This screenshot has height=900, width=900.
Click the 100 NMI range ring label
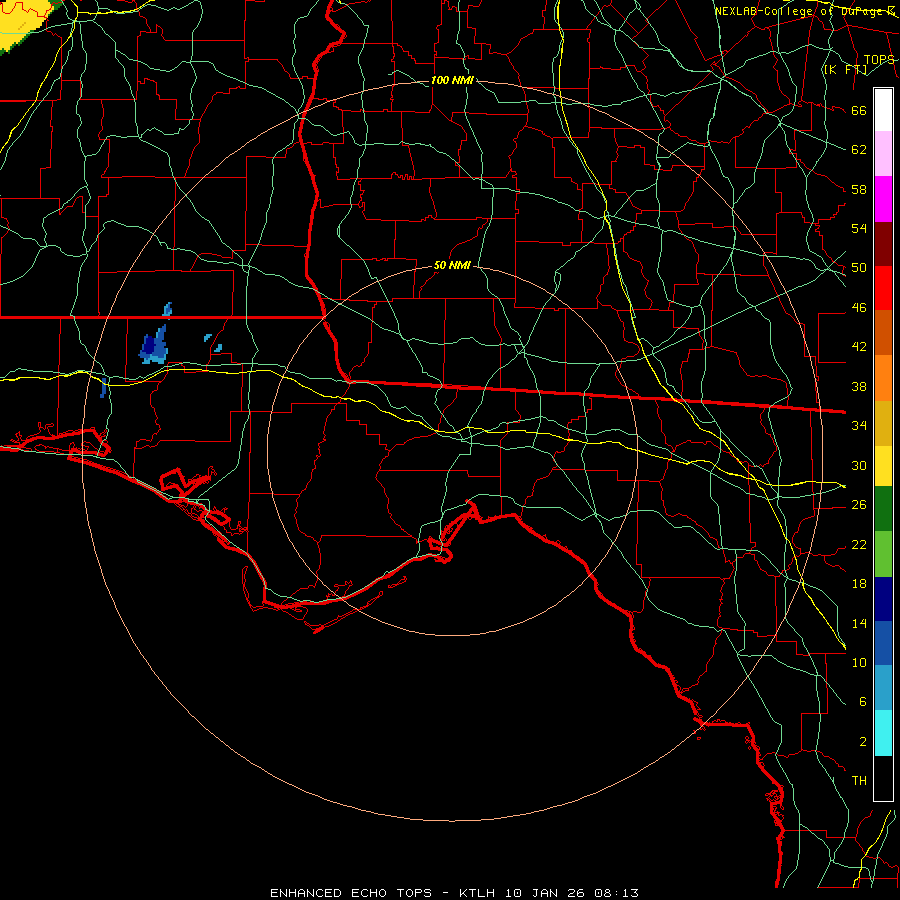[452, 80]
